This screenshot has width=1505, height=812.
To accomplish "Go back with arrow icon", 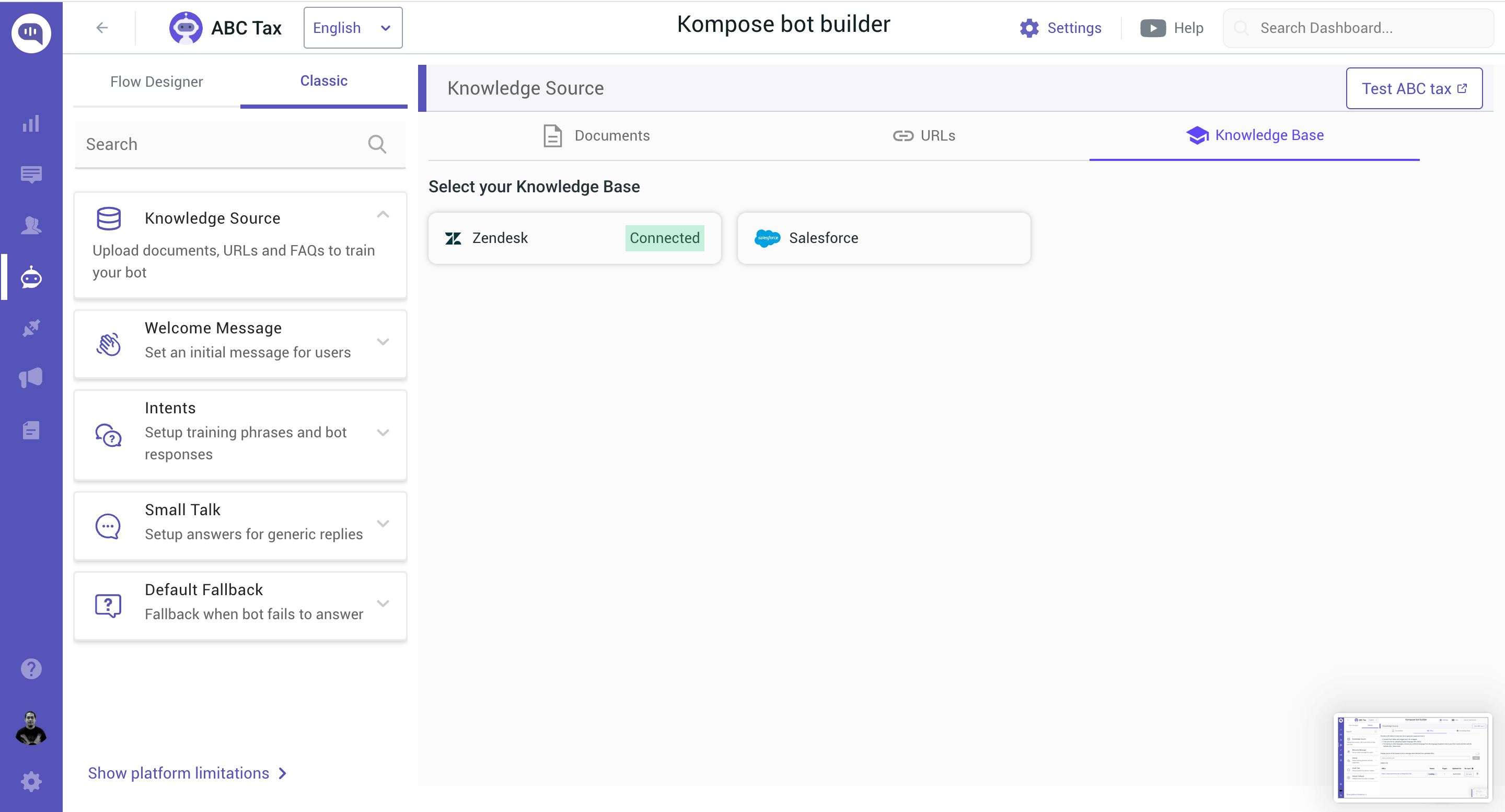I will pyautogui.click(x=102, y=28).
